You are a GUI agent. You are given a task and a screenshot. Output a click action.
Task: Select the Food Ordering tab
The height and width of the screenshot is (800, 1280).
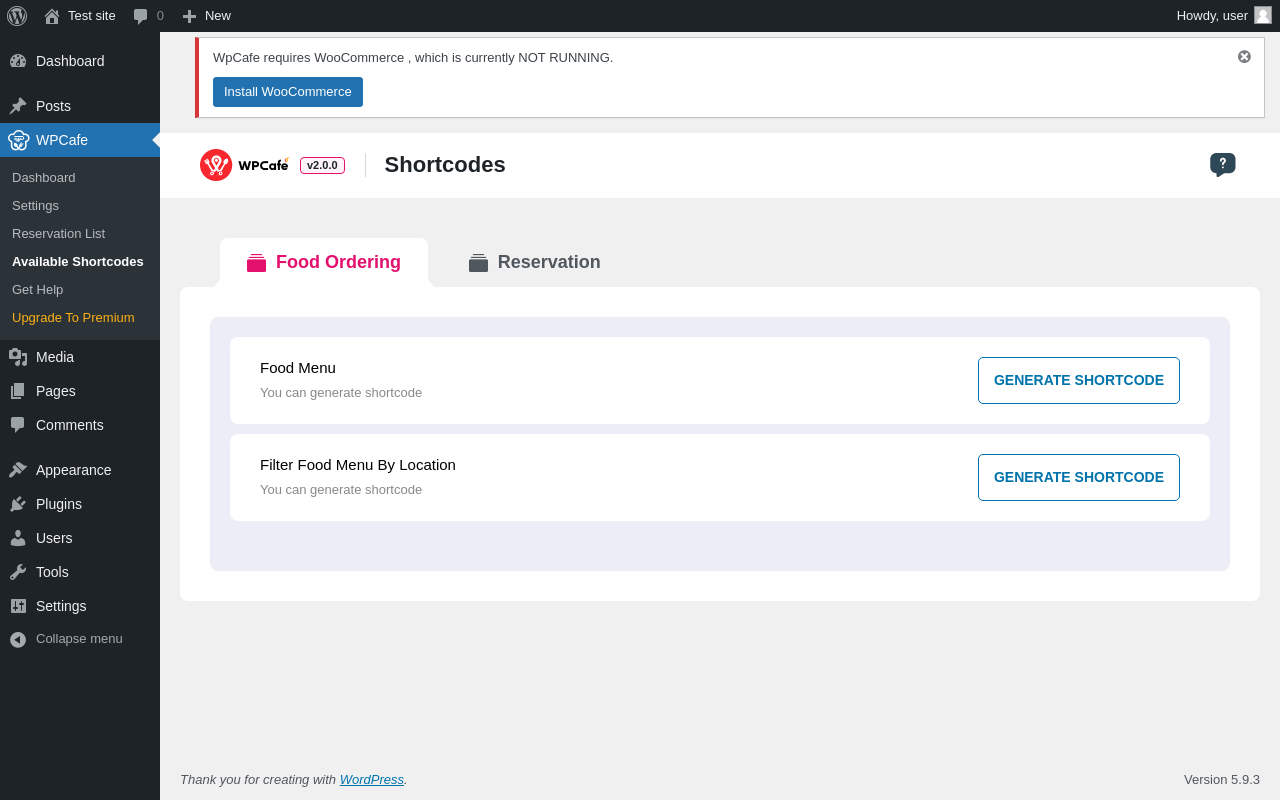pyautogui.click(x=324, y=262)
